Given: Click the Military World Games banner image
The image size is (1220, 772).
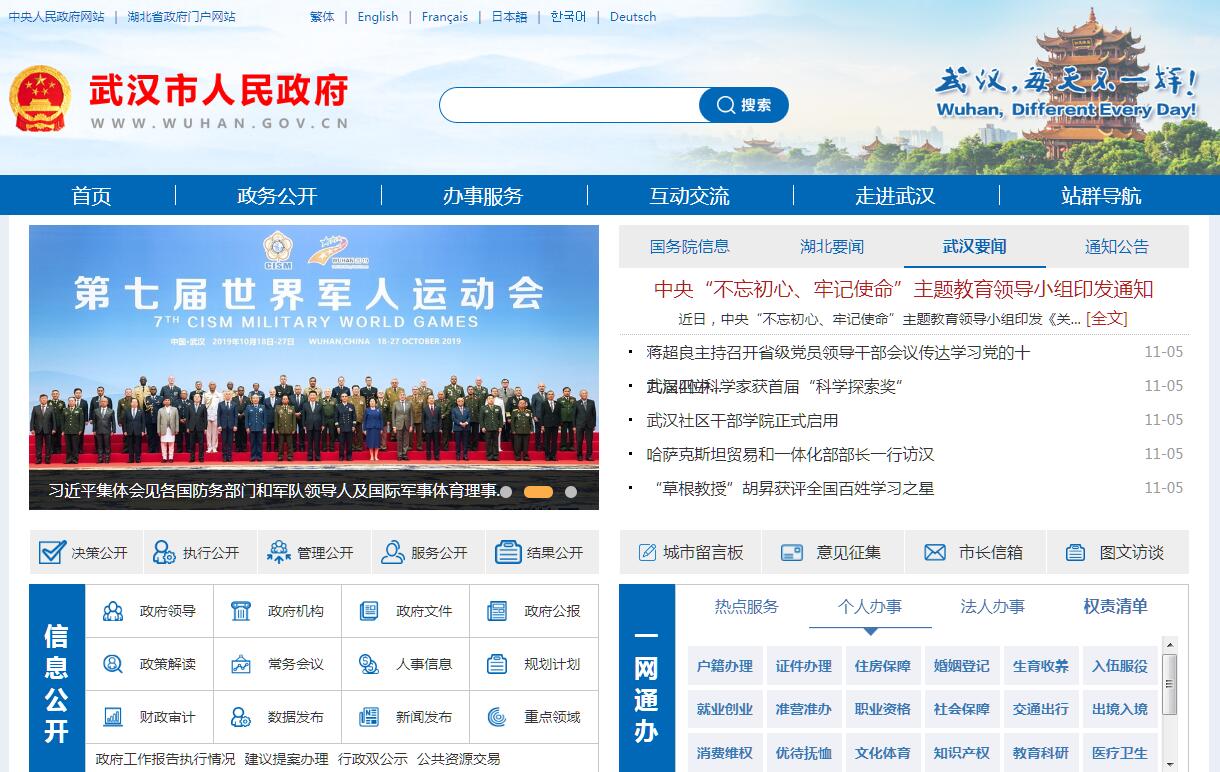Looking at the screenshot, I should [314, 367].
